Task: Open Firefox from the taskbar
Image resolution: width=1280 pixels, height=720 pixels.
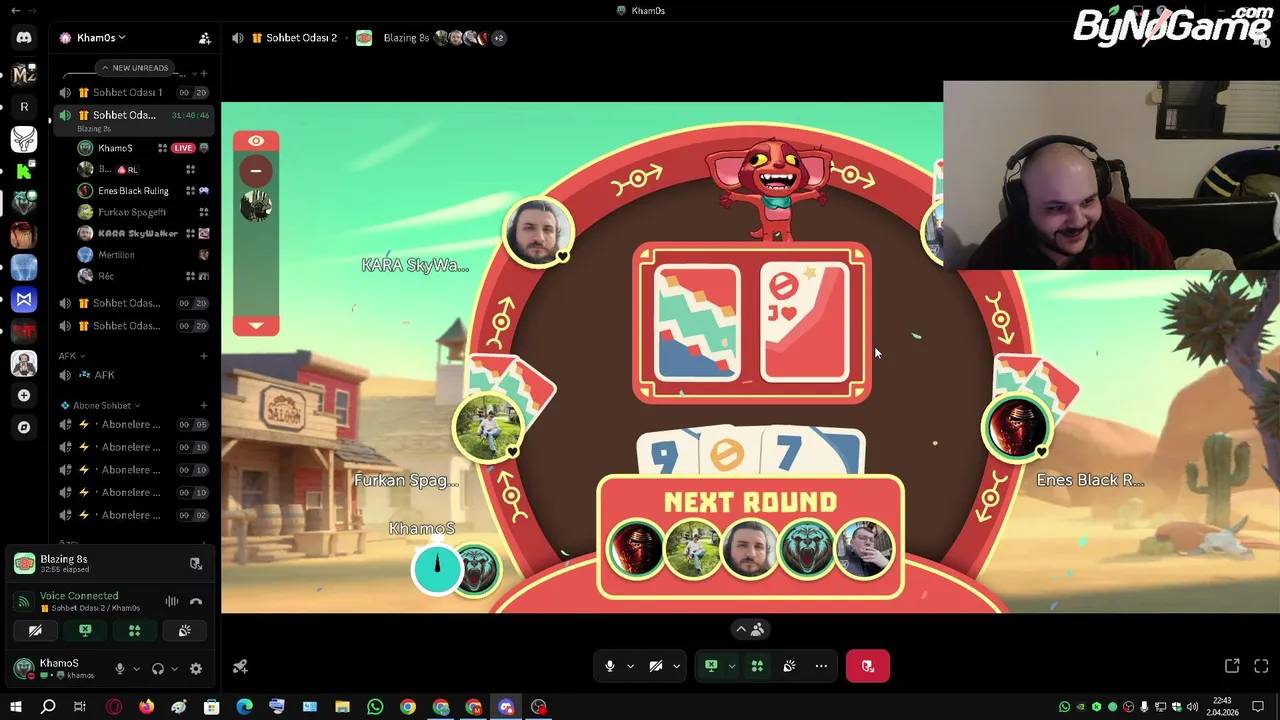Action: [x=146, y=707]
